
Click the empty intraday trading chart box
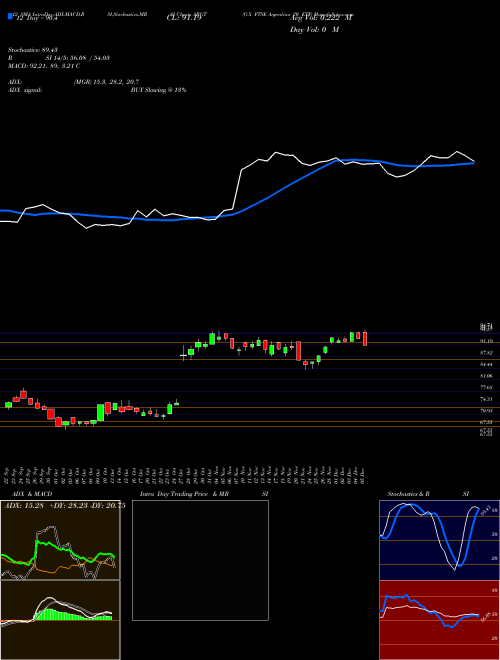tap(200, 560)
